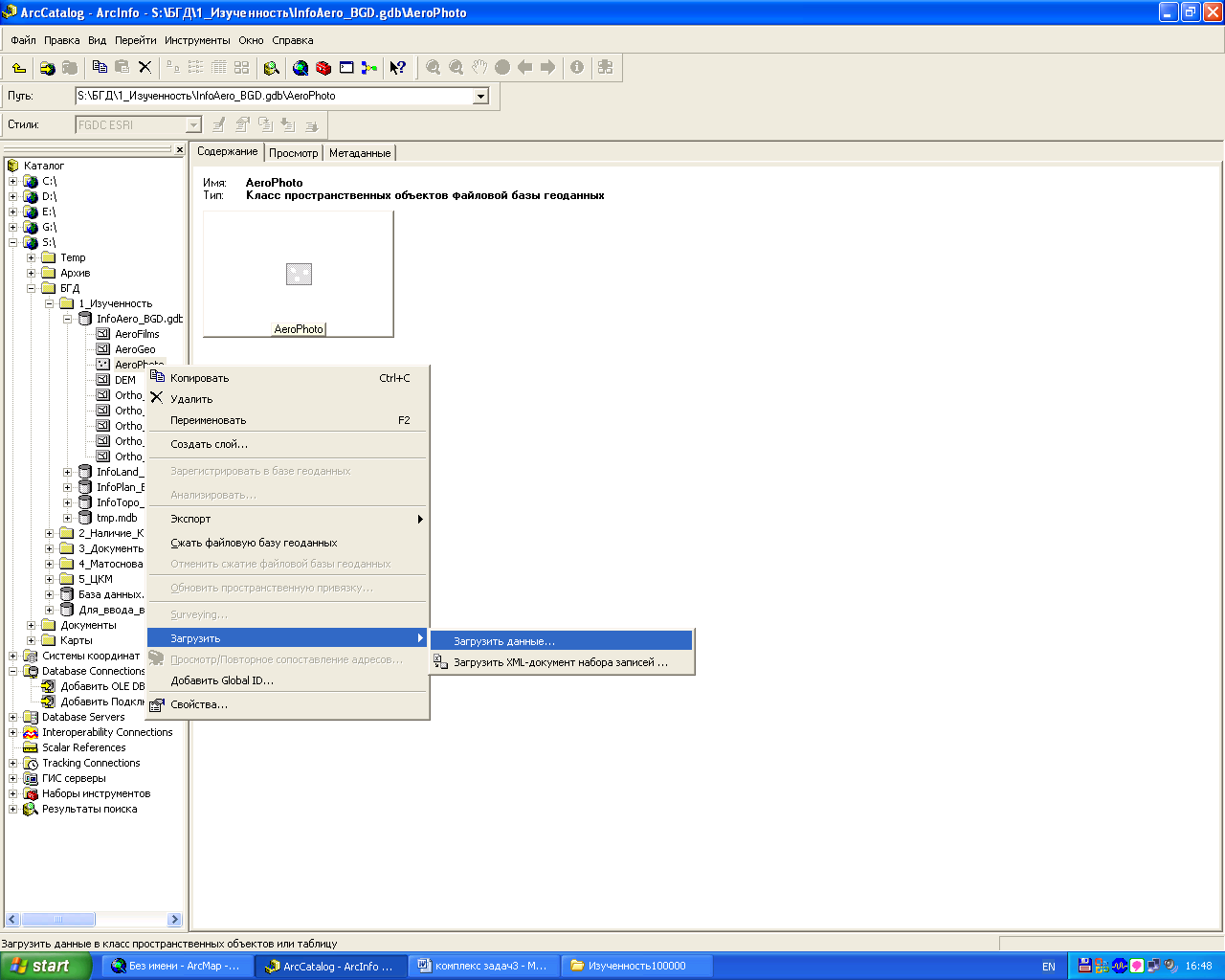Select Добавить Global ID... menu entry
Image resolution: width=1225 pixels, height=980 pixels.
(287, 680)
